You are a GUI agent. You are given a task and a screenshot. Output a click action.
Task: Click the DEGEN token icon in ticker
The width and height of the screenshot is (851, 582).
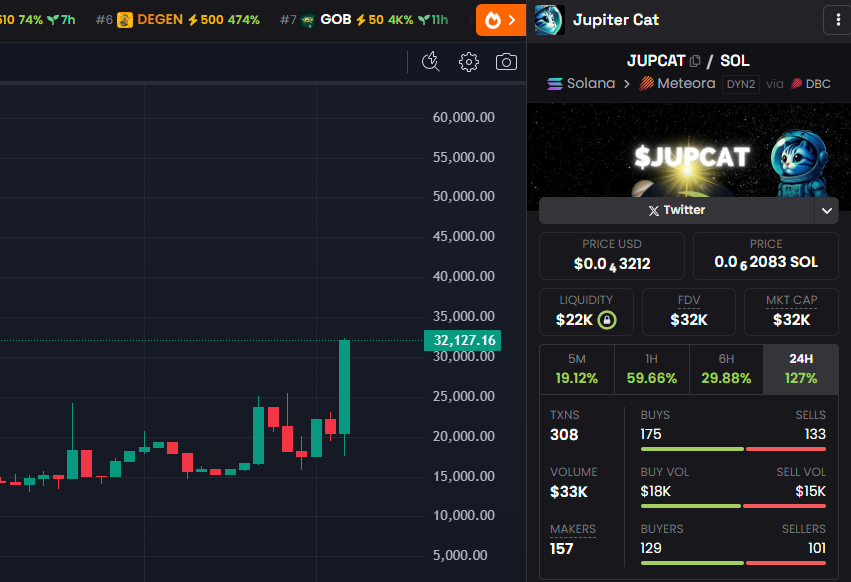point(125,21)
